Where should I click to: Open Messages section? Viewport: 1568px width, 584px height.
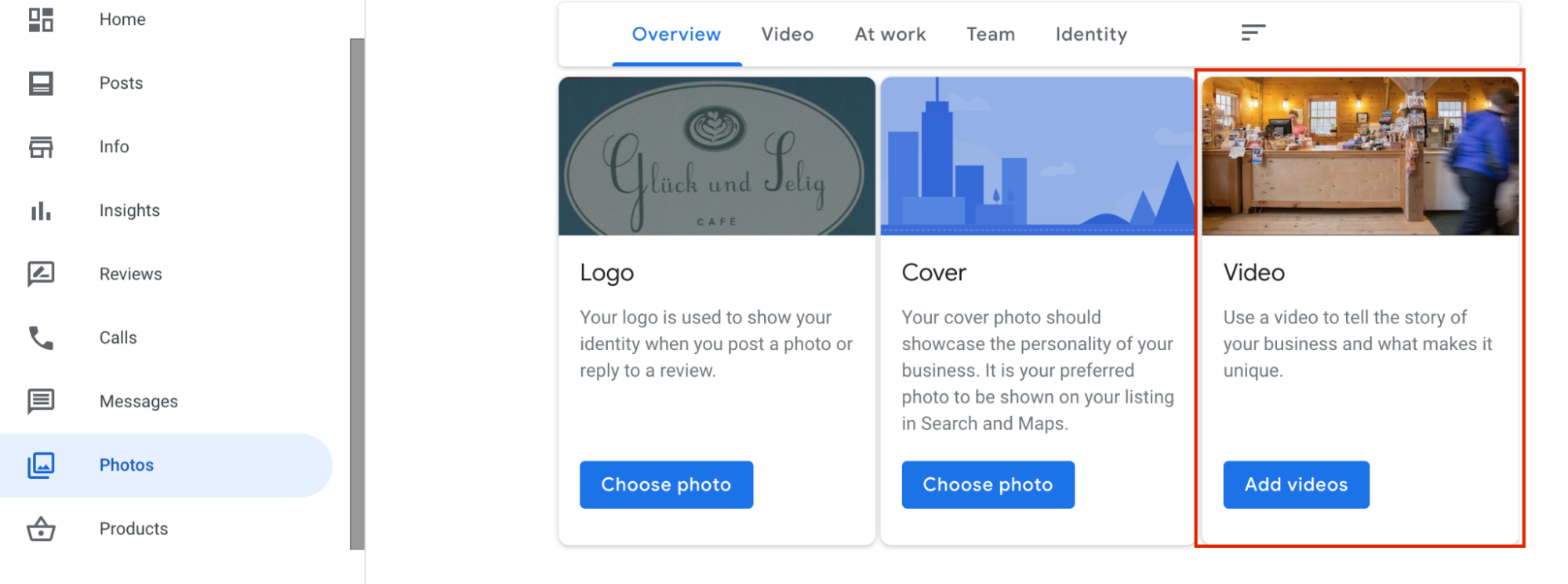coord(138,401)
